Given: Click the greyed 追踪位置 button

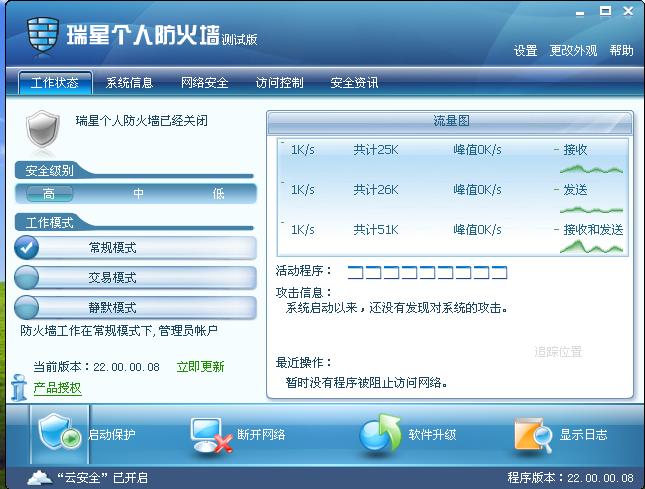Looking at the screenshot, I should (558, 352).
